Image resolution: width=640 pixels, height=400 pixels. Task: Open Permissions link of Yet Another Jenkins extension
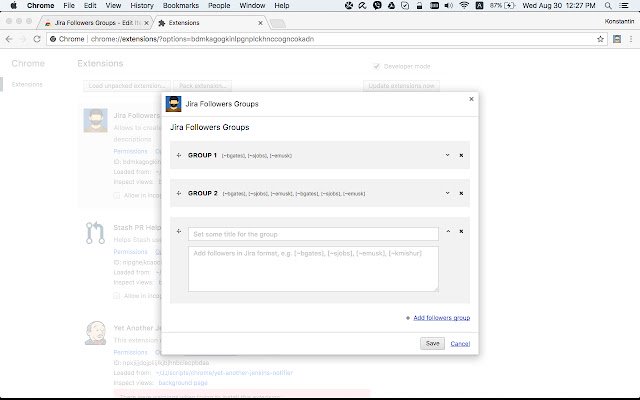click(130, 352)
